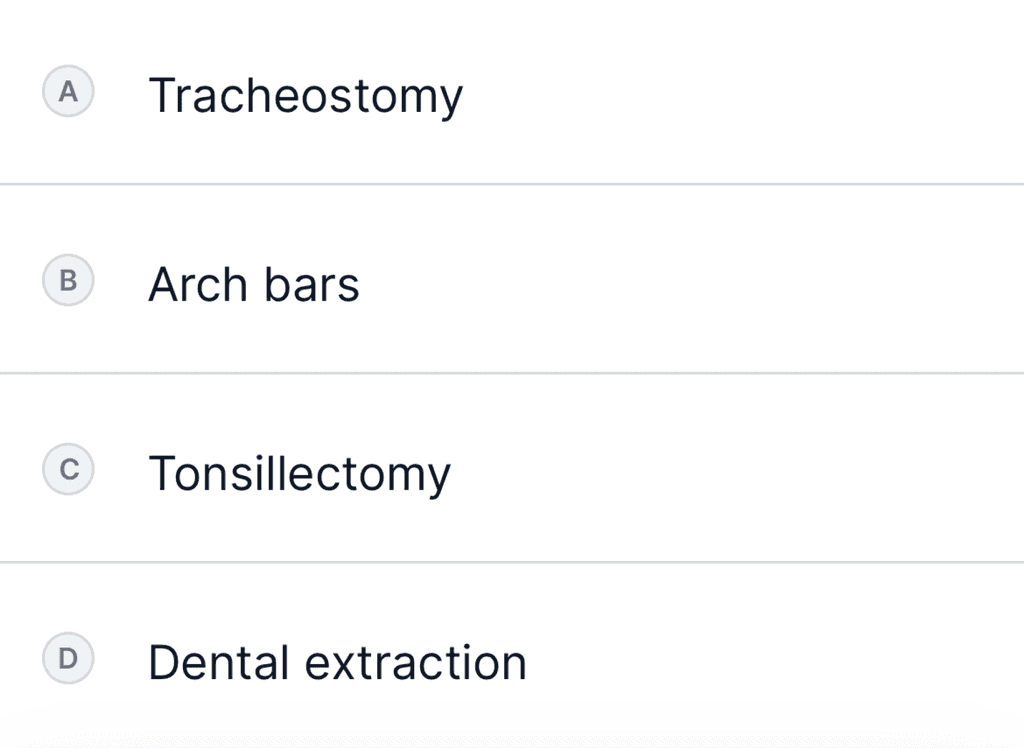
Task: Select the A radio circle
Action: pos(68,92)
